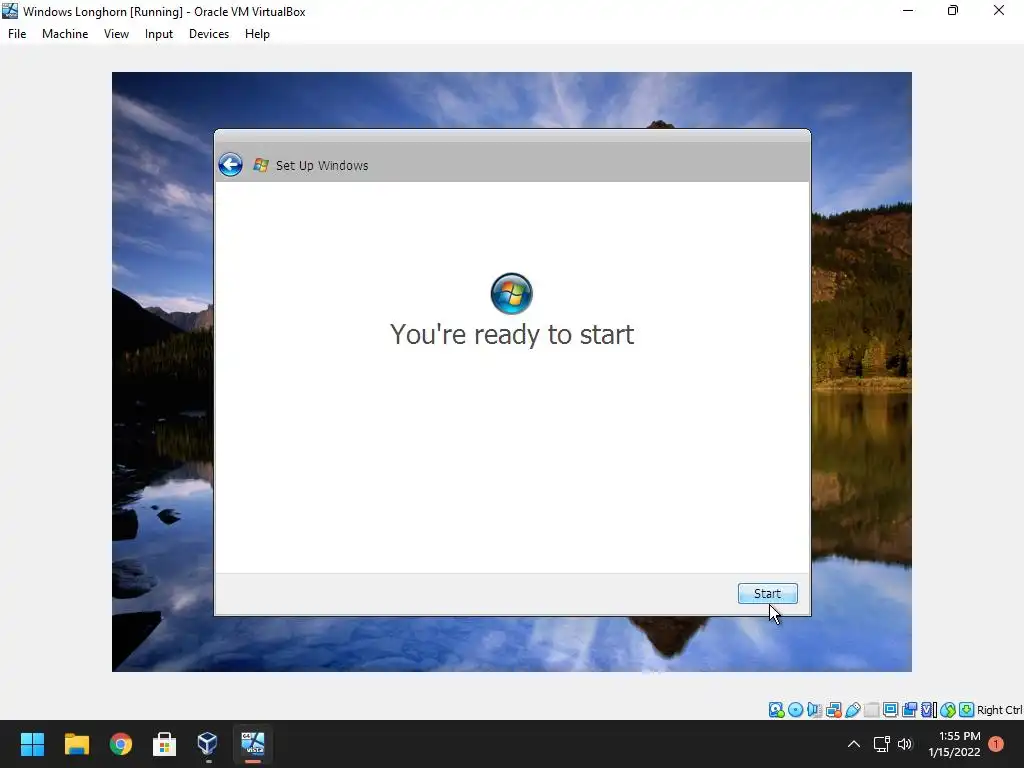This screenshot has width=1024, height=768.
Task: Open the Devices menu
Action: coord(209,34)
